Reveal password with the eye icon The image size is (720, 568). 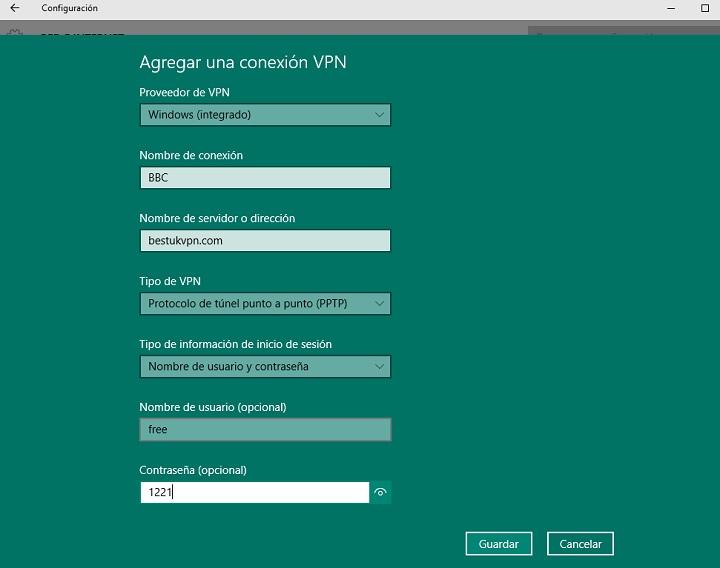click(x=380, y=492)
